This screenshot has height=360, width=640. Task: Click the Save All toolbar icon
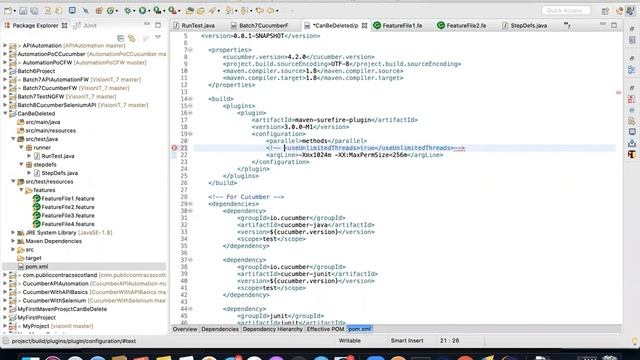(x=34, y=11)
